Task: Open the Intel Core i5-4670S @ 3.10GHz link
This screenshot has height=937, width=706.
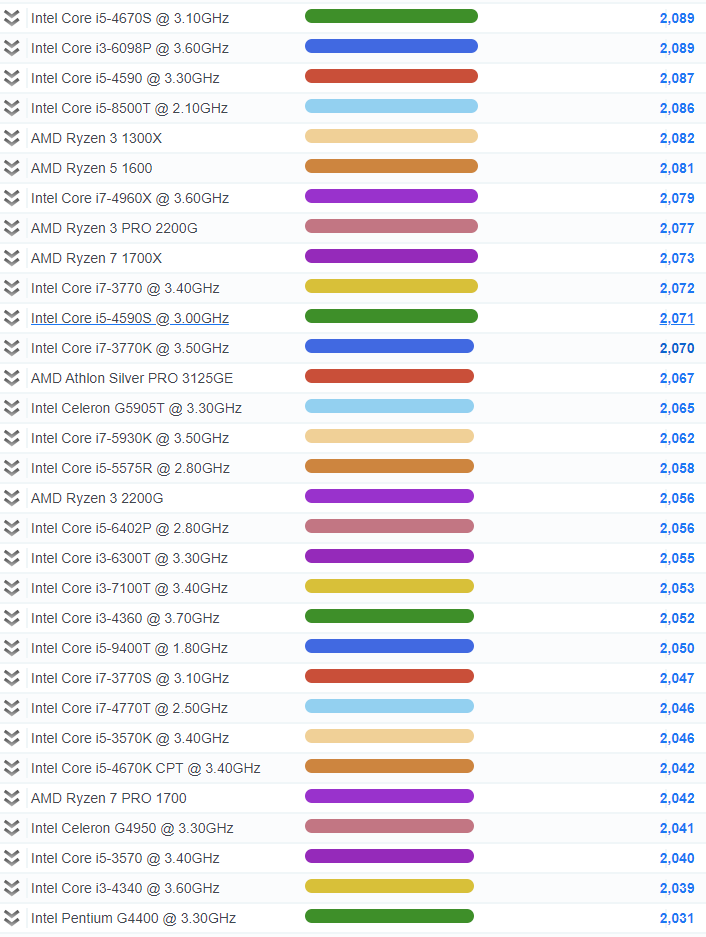Action: pos(130,18)
